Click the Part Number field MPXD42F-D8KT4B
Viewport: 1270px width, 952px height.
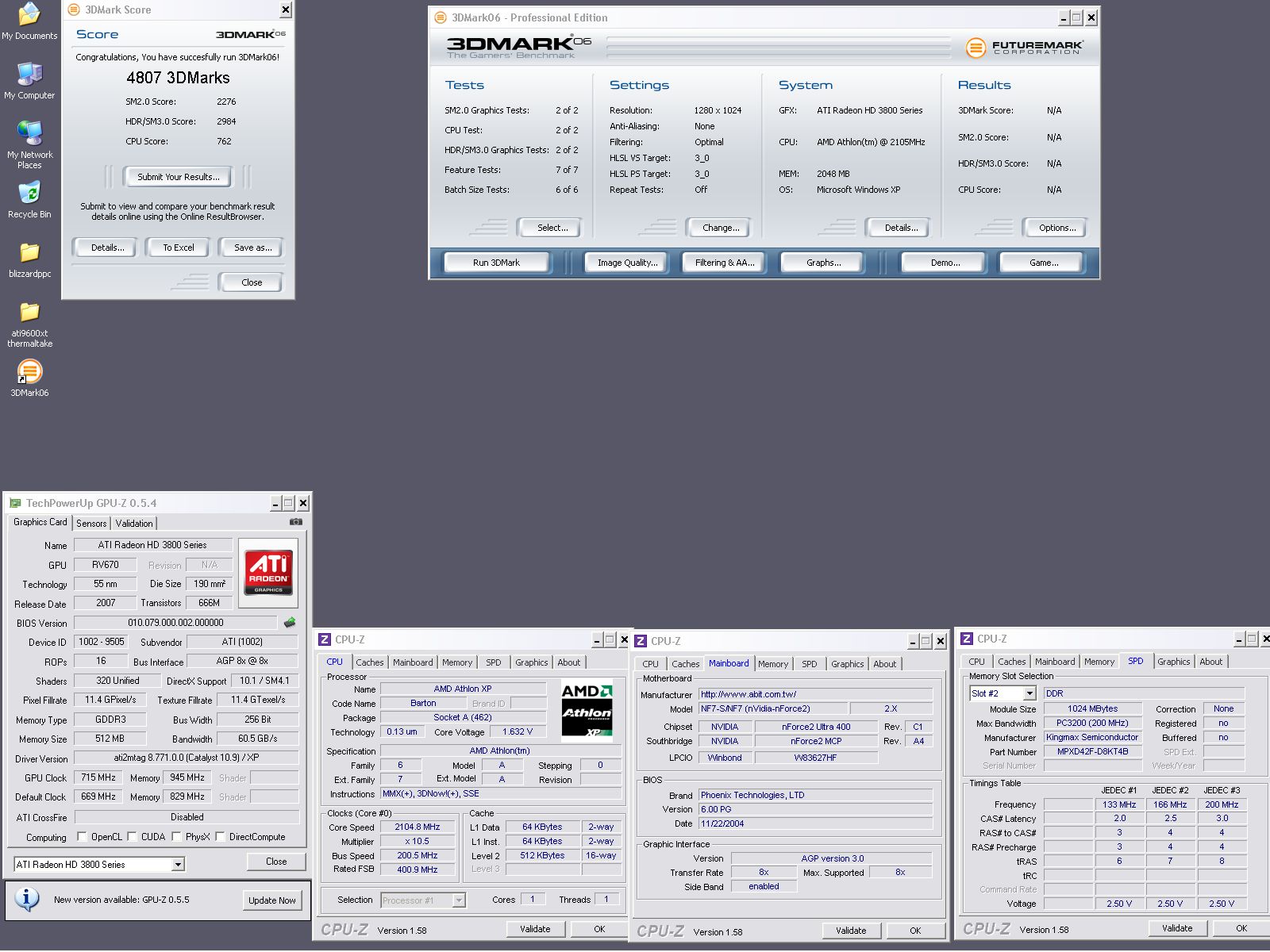[1092, 751]
